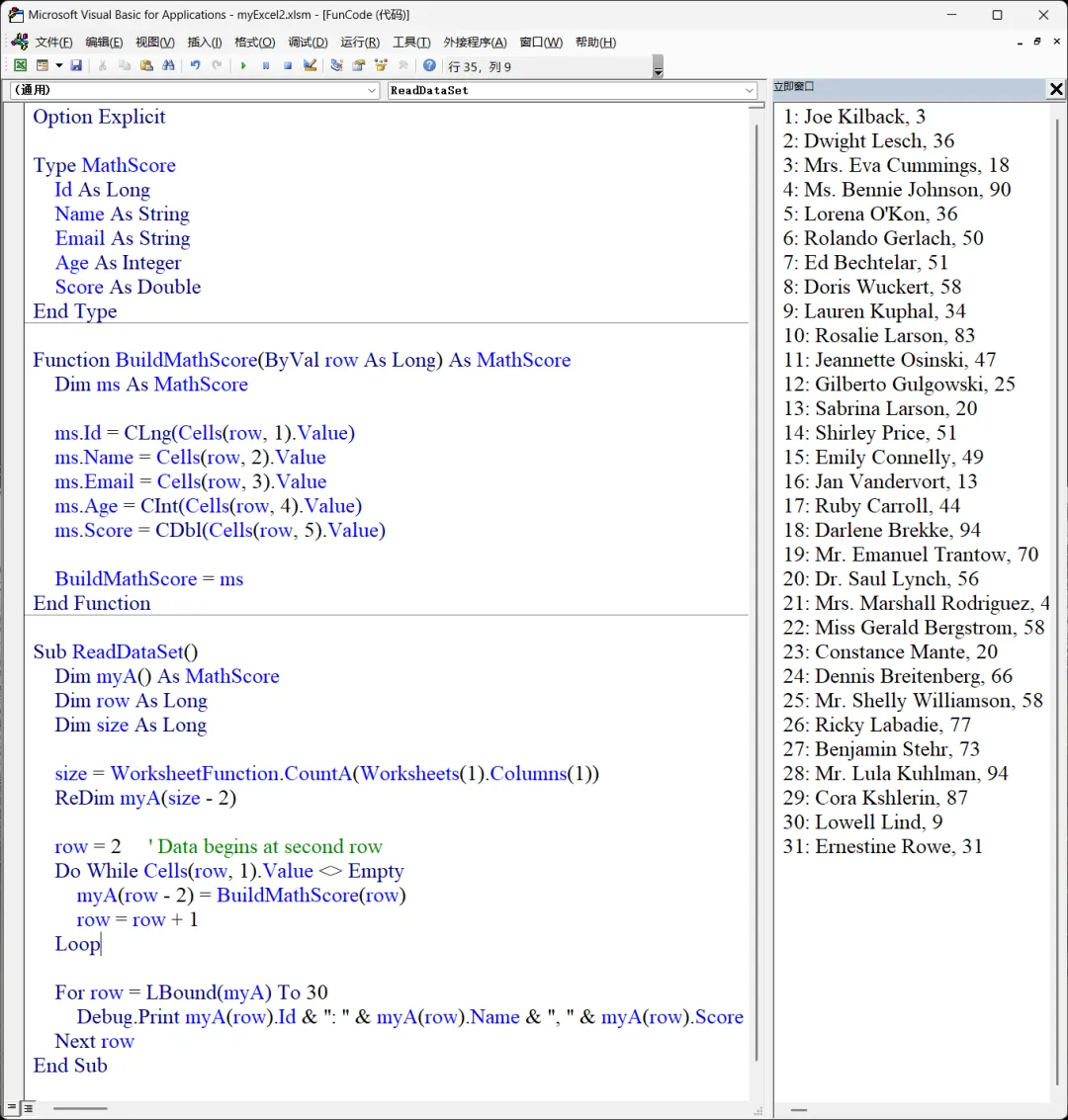Click the Break pause icon
The height and width of the screenshot is (1120, 1068).
[266, 65]
